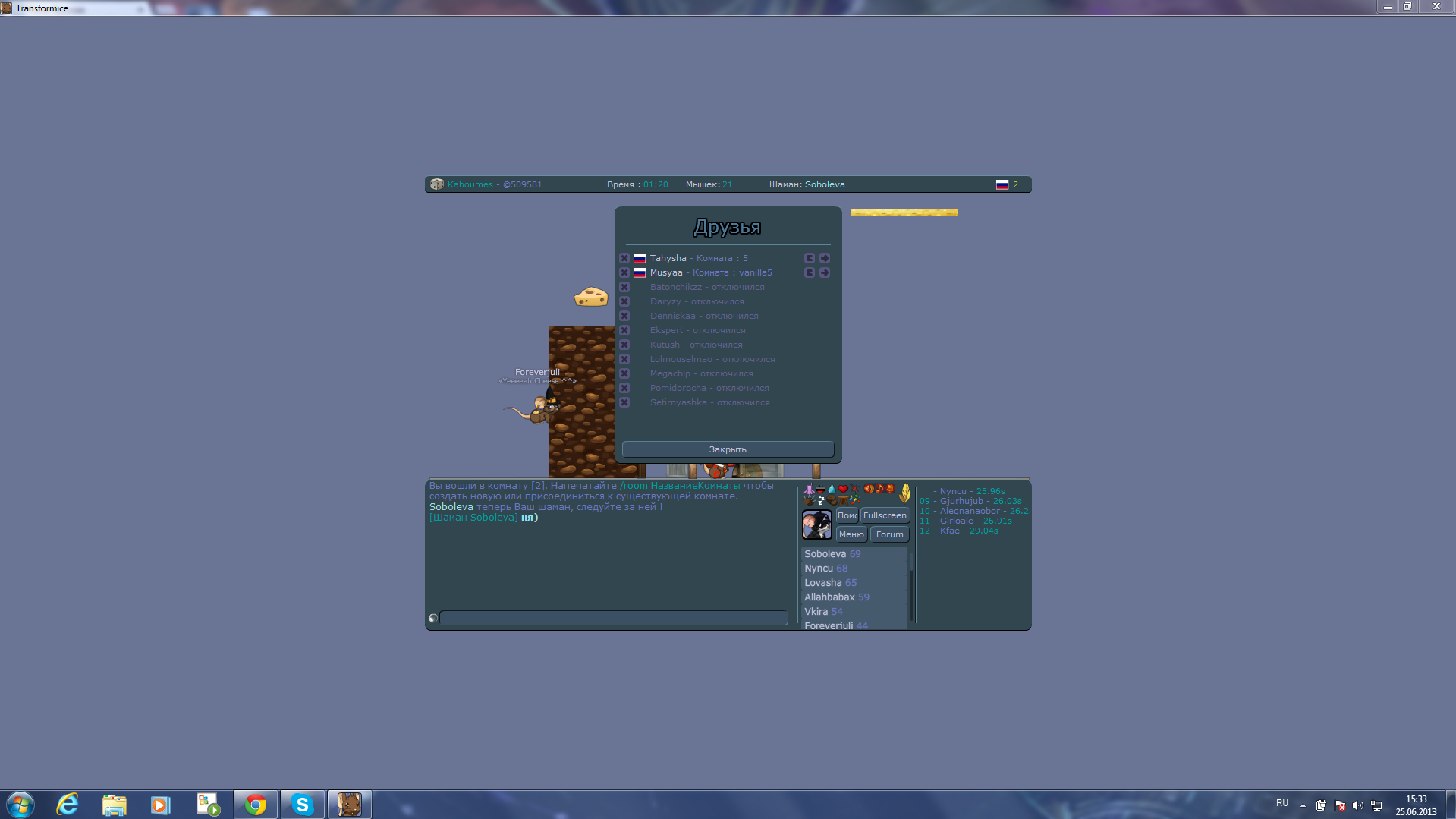Select Soboleva in the player list
Screen dimensions: 1456x819
[854, 554]
